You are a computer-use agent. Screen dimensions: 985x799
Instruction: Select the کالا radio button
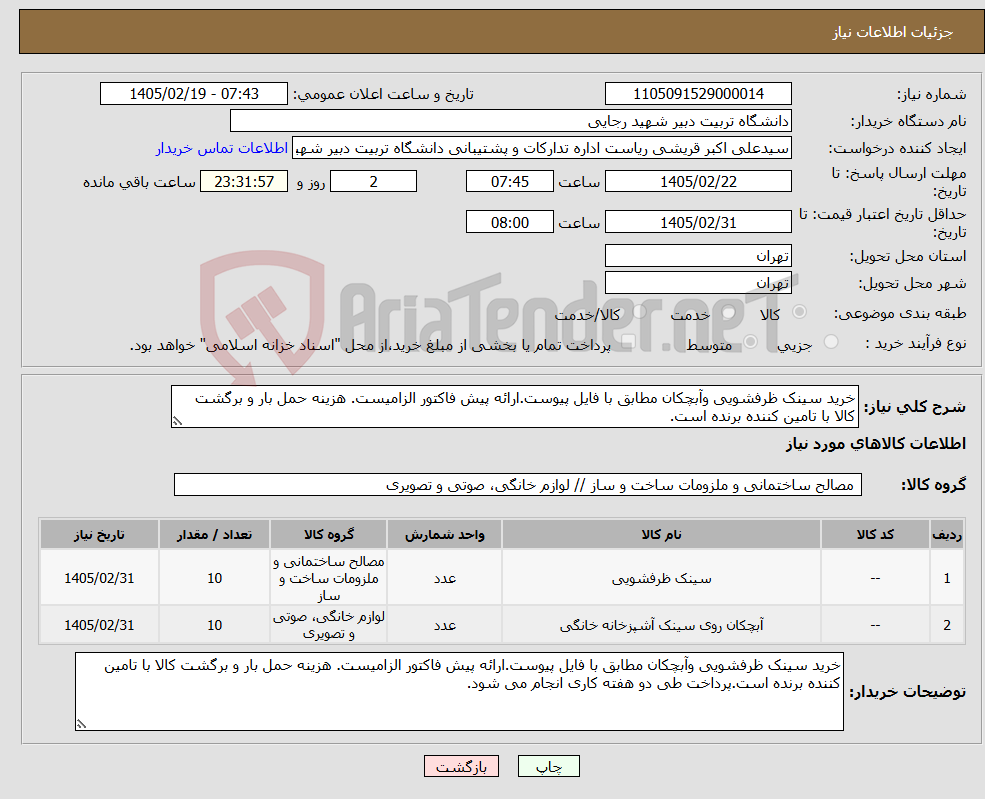800,312
